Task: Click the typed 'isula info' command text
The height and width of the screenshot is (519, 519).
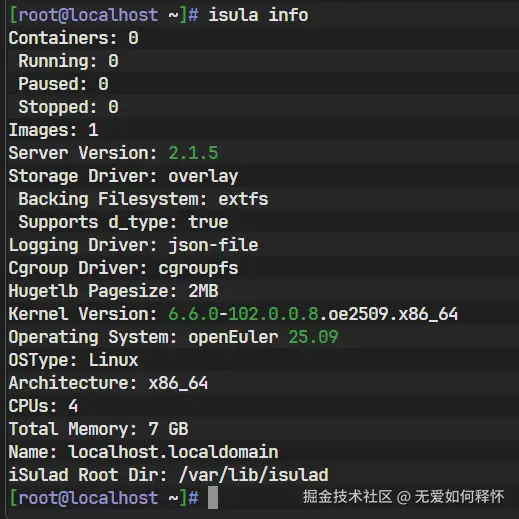Action: 258,15
